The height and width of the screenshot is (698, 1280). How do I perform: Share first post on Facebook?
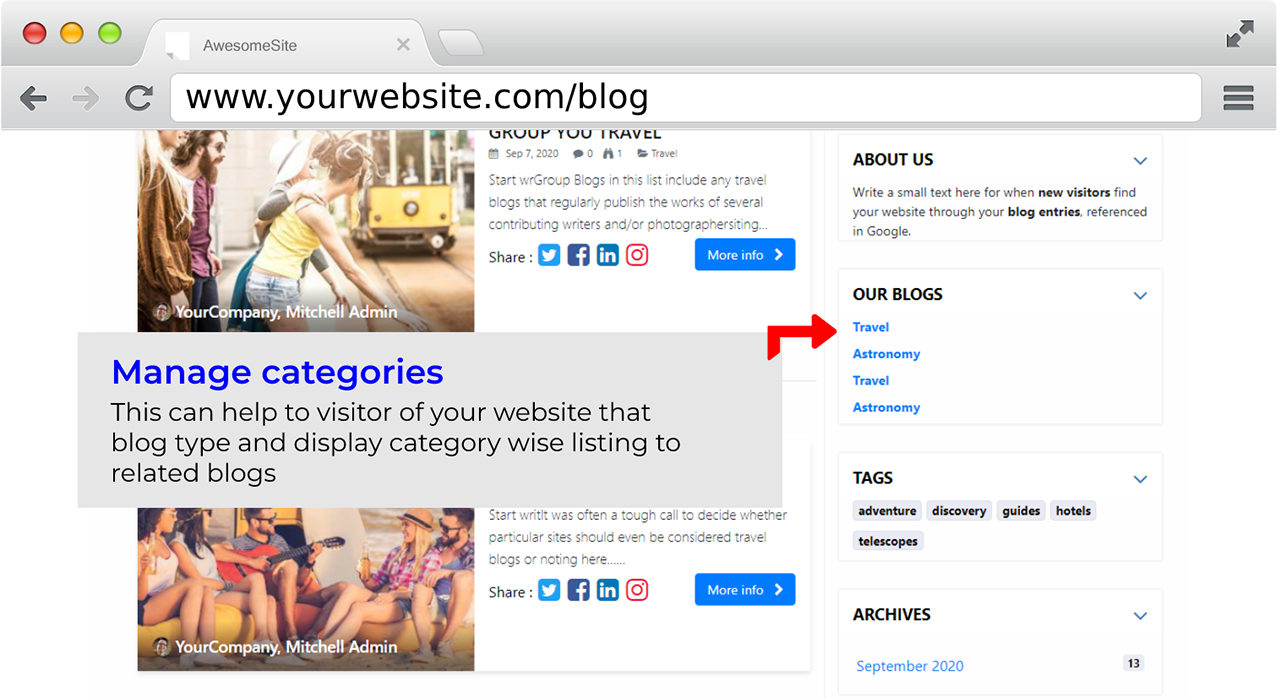(x=578, y=255)
